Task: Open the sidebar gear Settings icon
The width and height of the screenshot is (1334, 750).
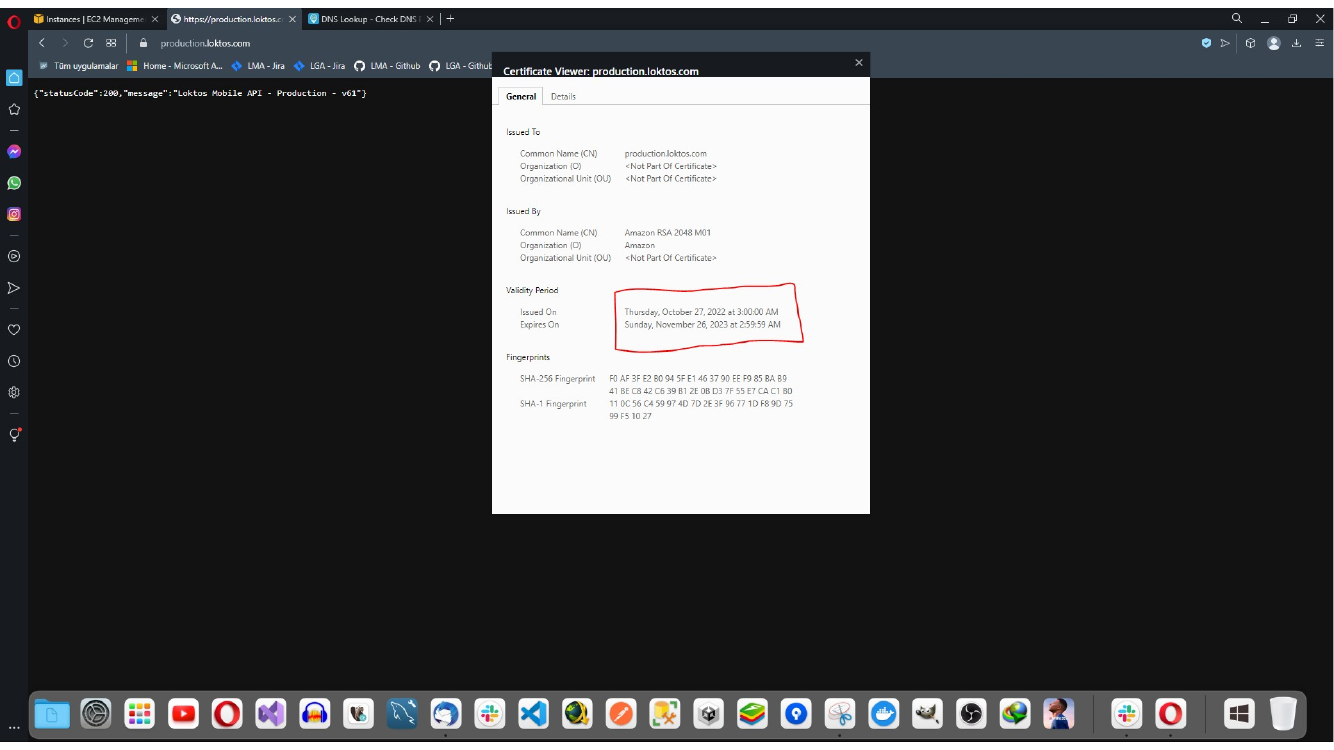Action: pos(14,392)
